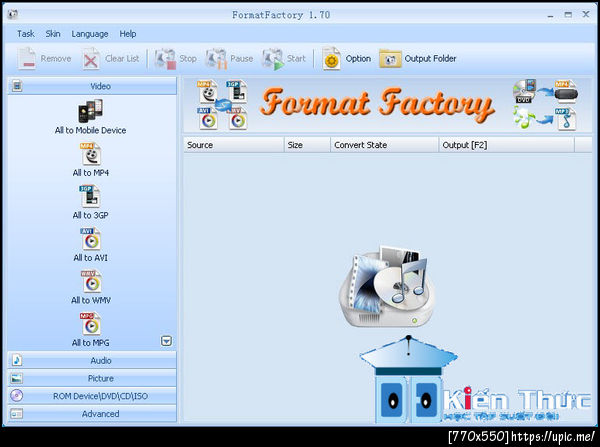Open the Language menu

(x=90, y=34)
